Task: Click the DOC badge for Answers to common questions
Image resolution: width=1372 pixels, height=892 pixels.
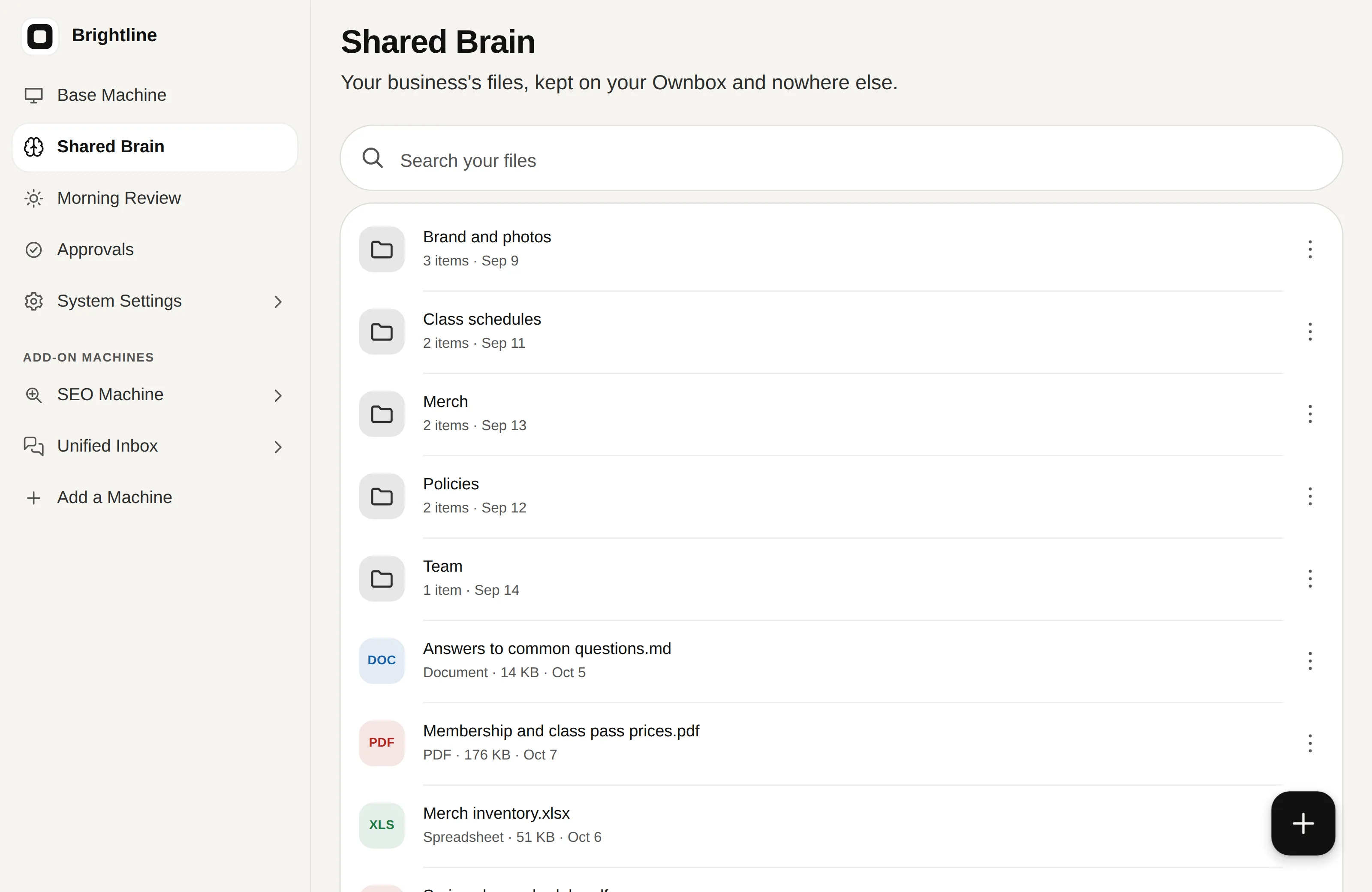Action: (382, 661)
